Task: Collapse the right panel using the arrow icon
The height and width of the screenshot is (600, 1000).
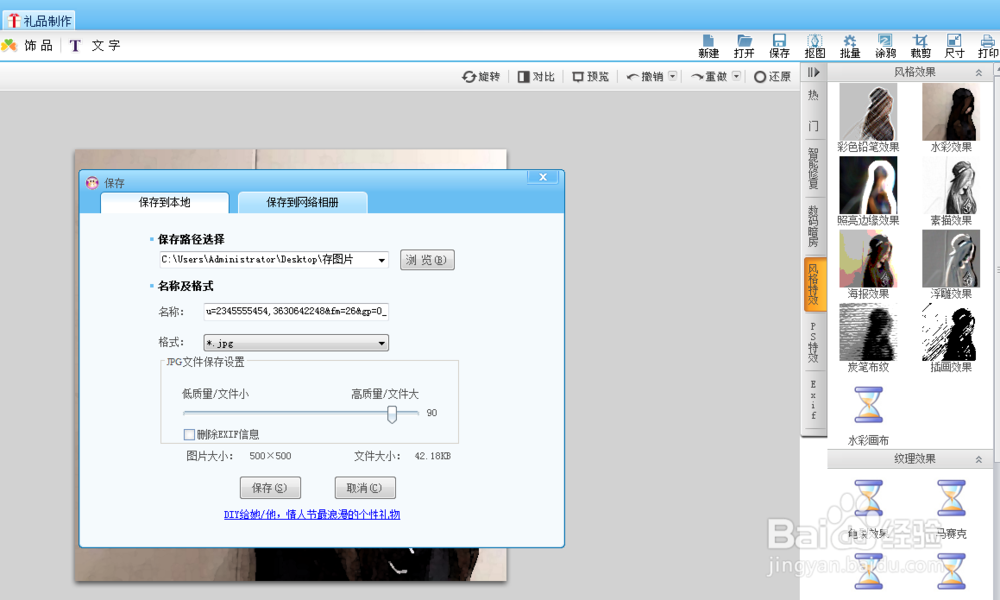Action: point(813,72)
